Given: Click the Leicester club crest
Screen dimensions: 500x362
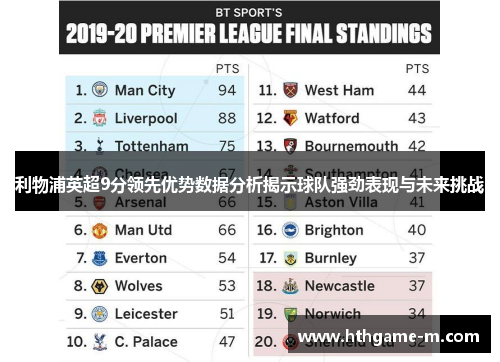Looking at the screenshot, I should pos(100,314).
